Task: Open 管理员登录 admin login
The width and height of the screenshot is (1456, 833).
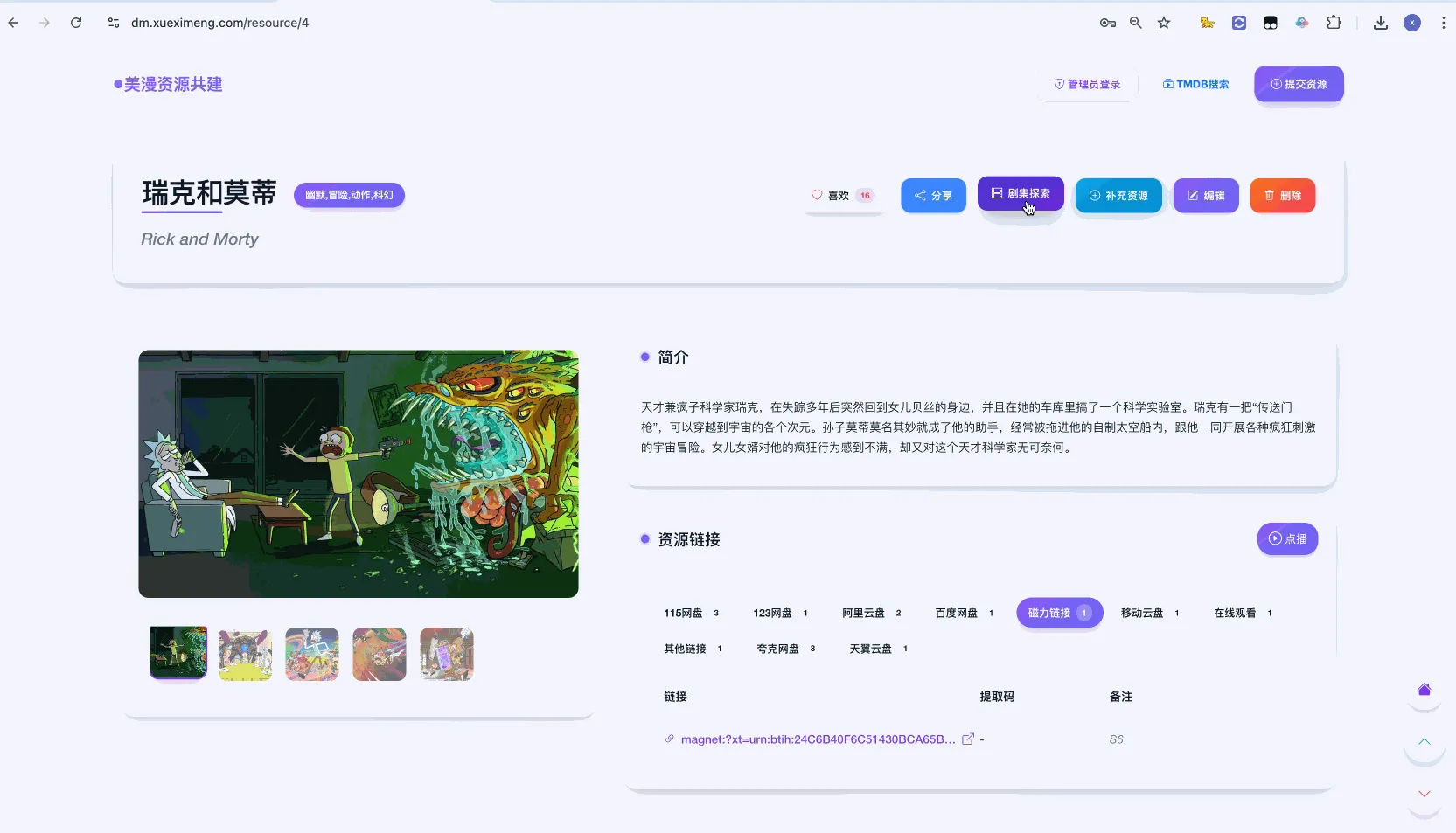Action: pyautogui.click(x=1087, y=84)
